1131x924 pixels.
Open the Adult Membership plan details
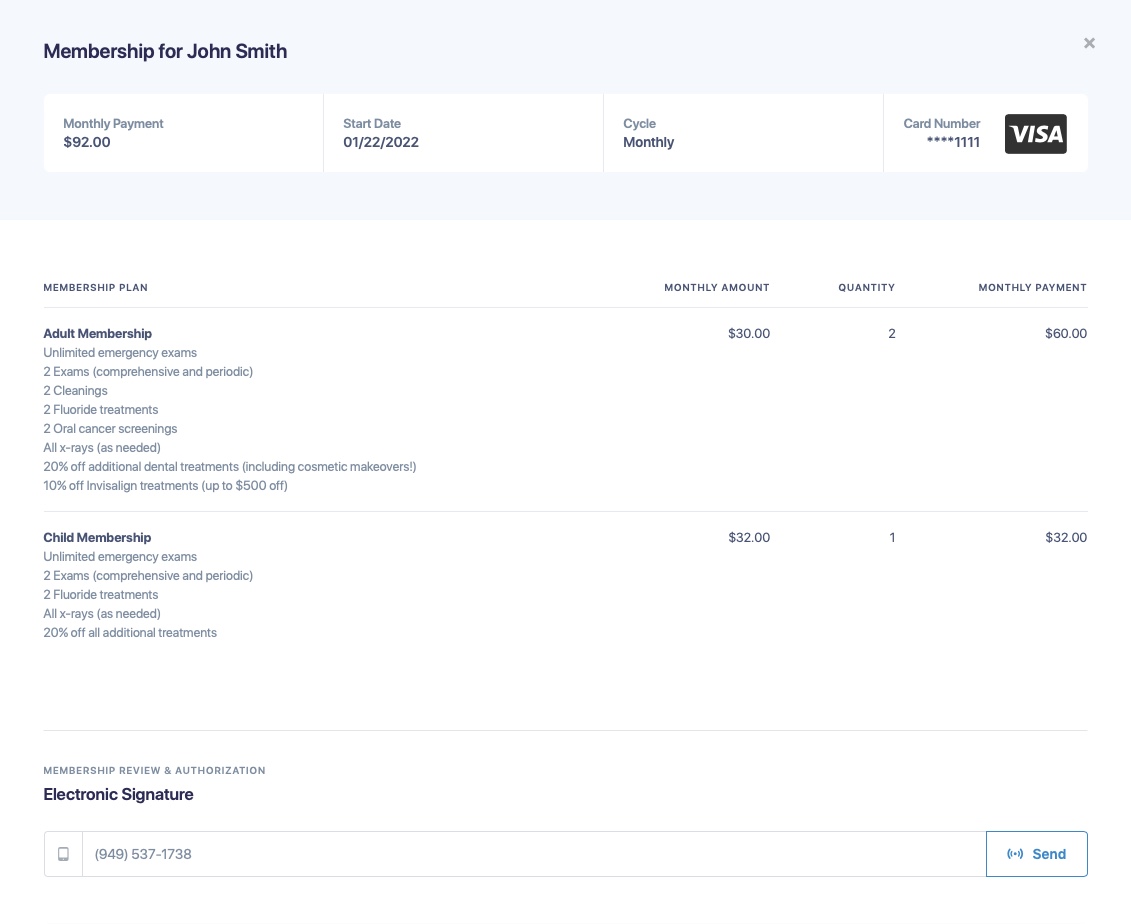click(x=97, y=333)
